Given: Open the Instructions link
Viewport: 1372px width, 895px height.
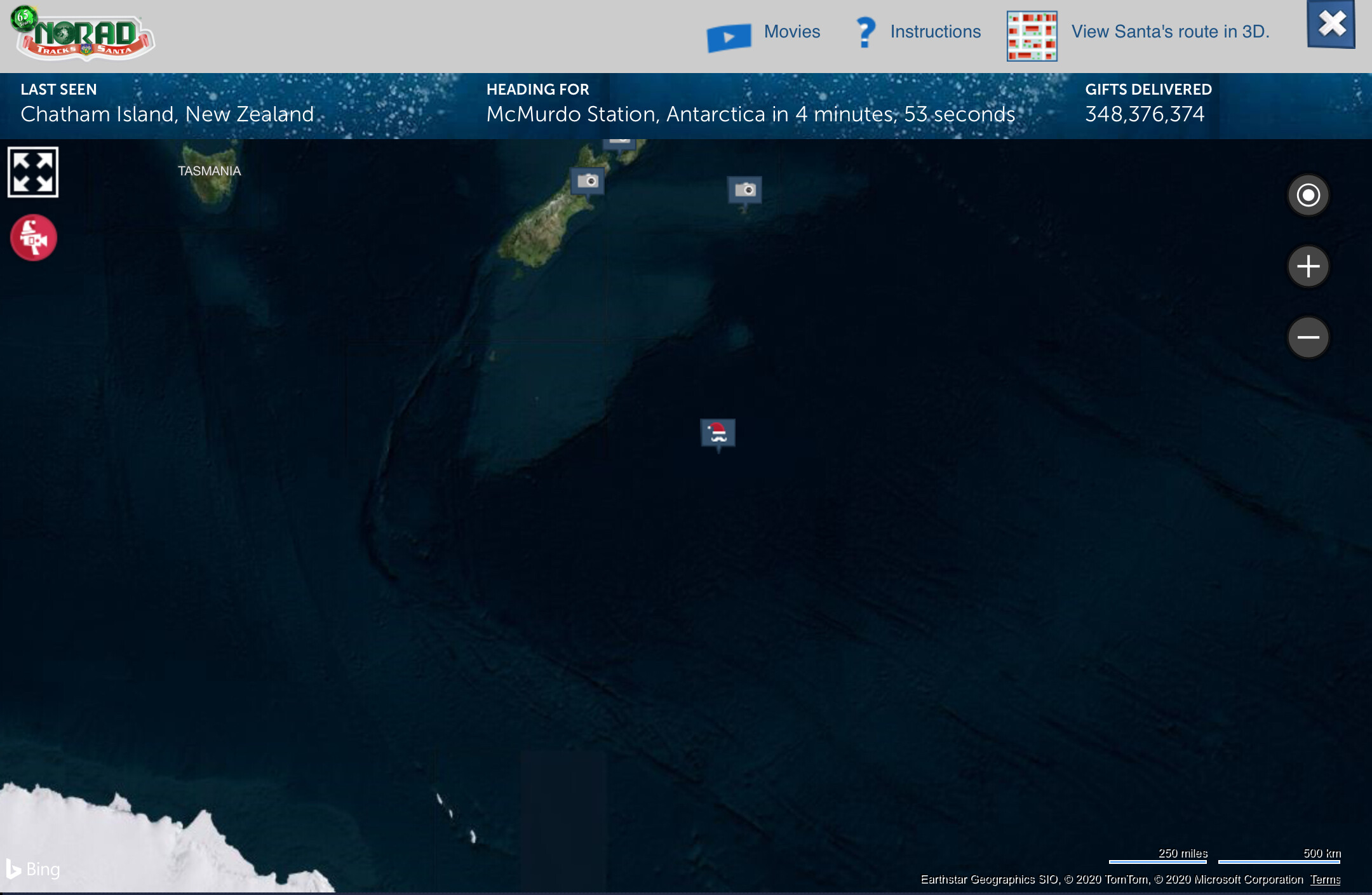Looking at the screenshot, I should [x=935, y=32].
